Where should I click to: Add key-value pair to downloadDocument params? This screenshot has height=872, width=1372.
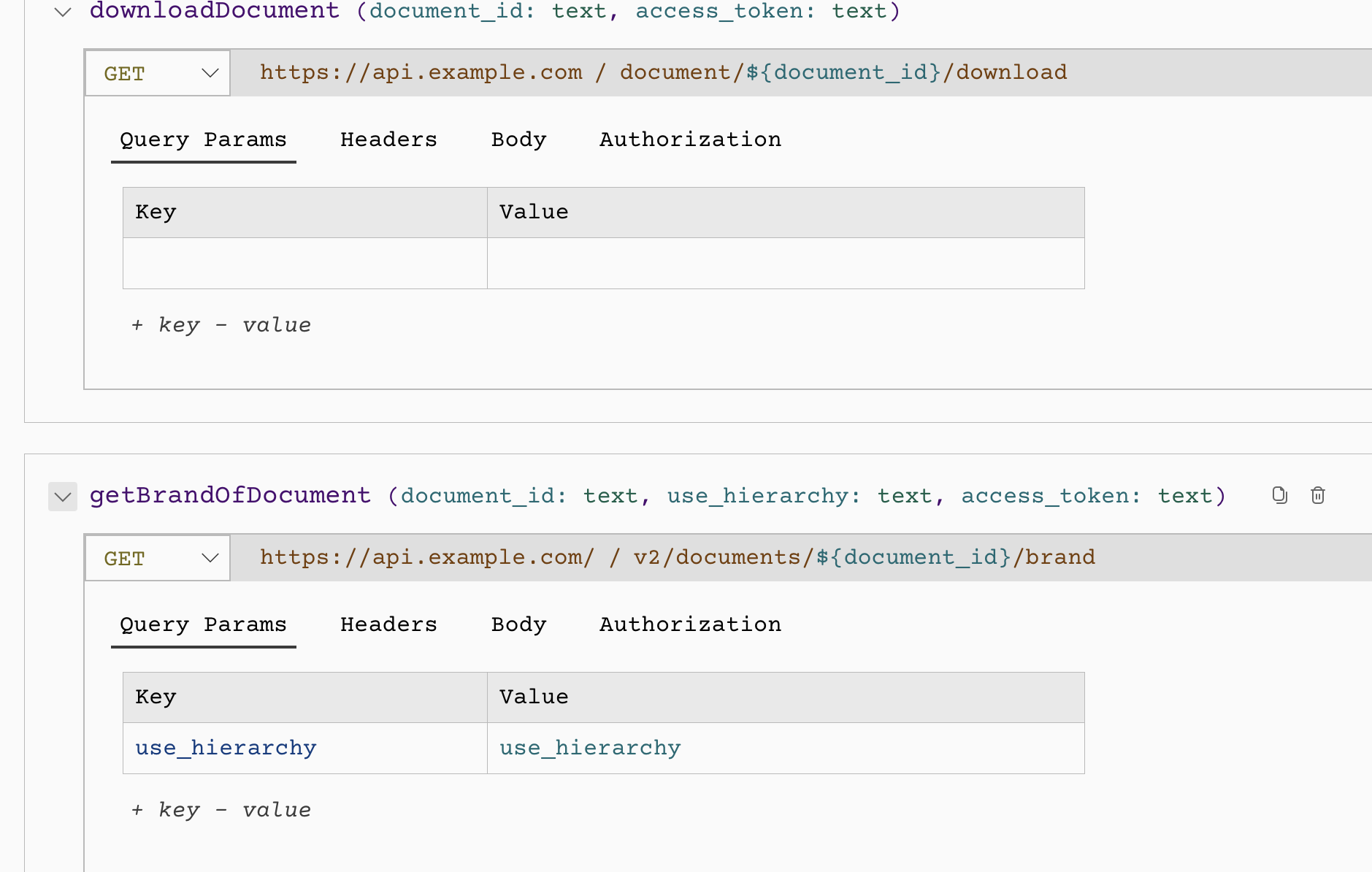click(221, 325)
